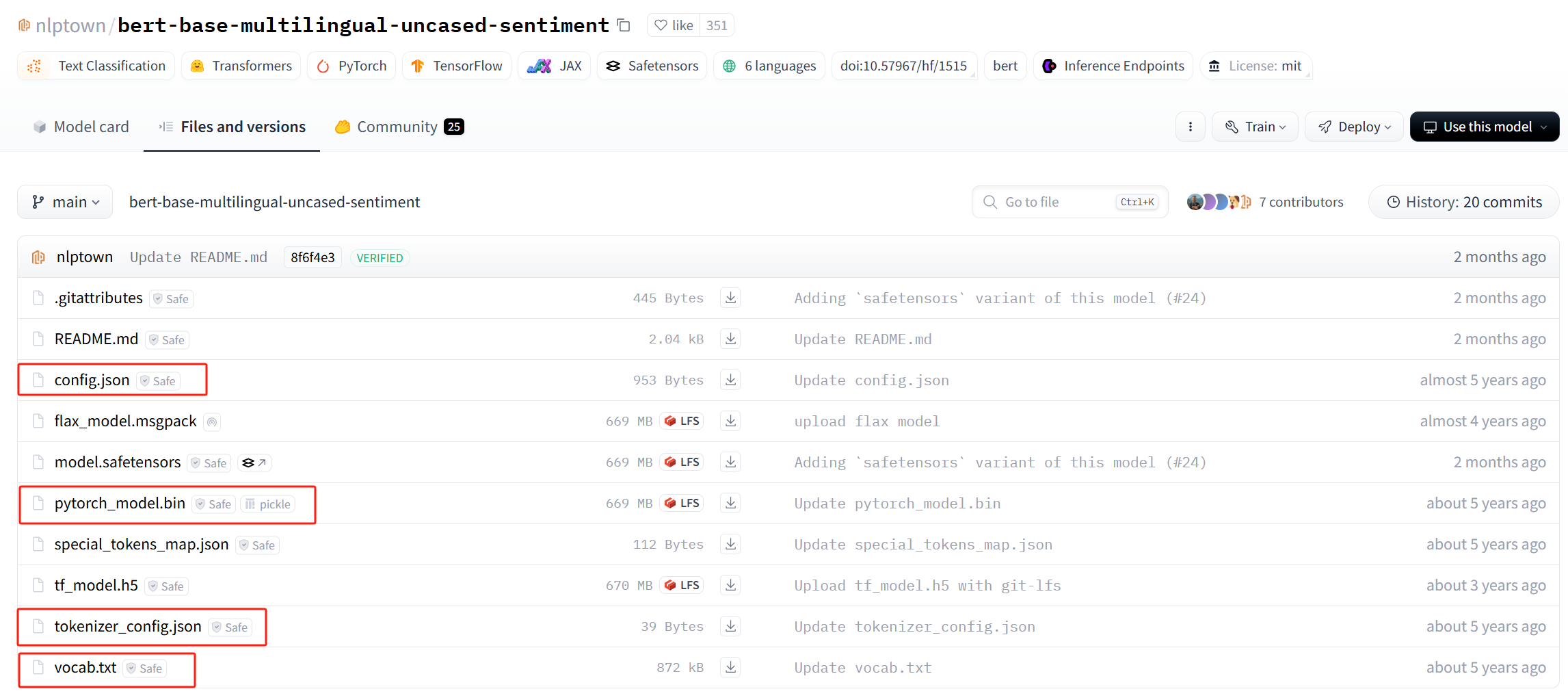Click the pickle badge on pytorch_model.bin

(268, 504)
